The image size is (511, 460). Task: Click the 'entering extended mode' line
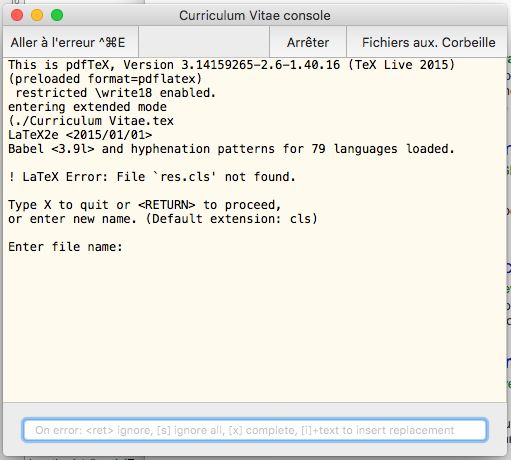tap(87, 107)
